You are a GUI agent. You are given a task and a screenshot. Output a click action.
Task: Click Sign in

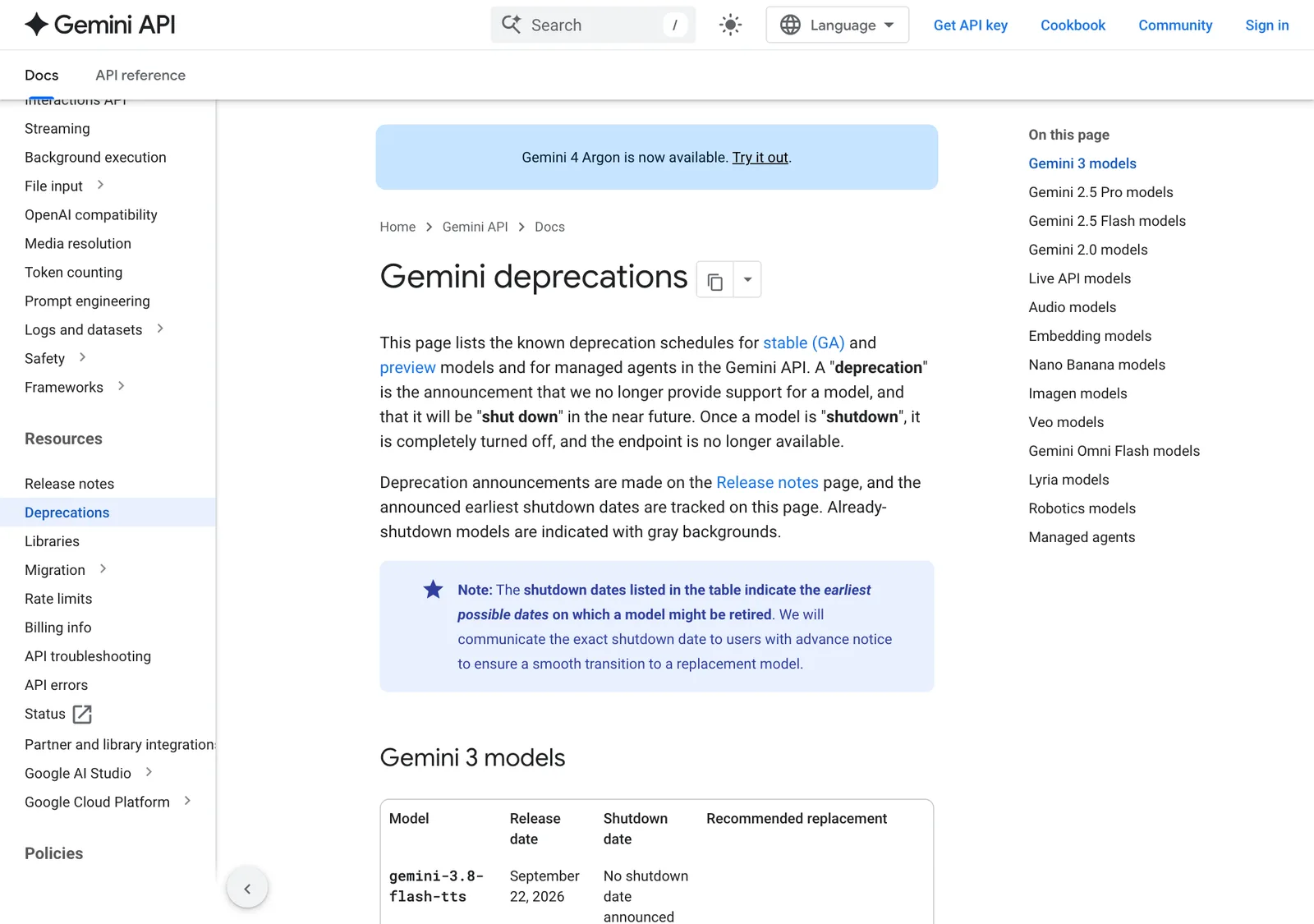pos(1266,25)
